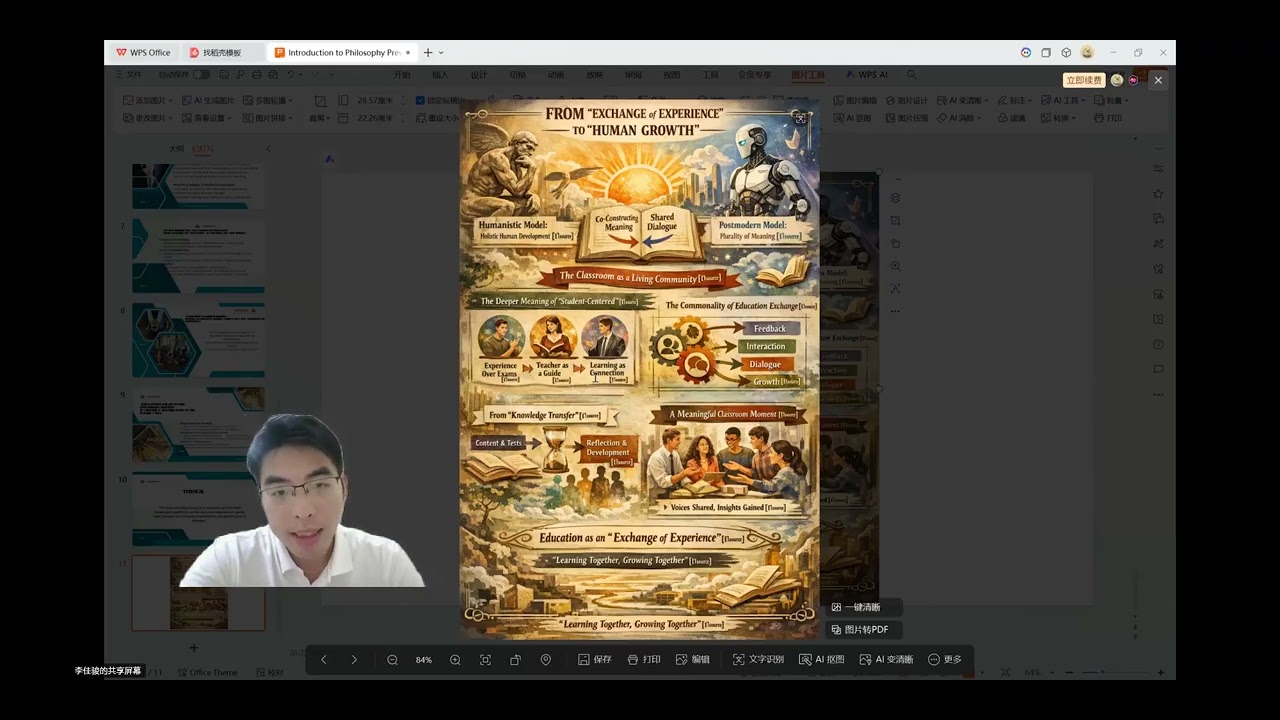Click AI 生成图片 in ribbon
The height and width of the screenshot is (720, 1280).
(x=208, y=100)
